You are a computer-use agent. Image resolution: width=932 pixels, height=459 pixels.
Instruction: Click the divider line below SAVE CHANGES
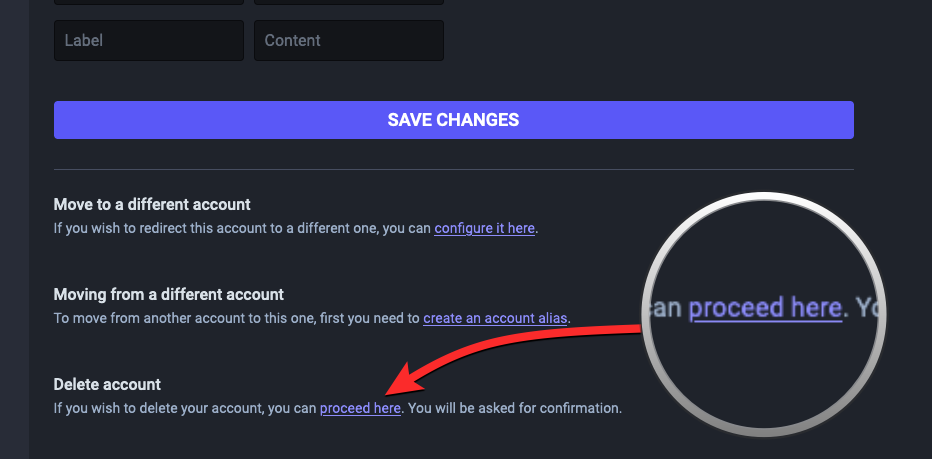pos(453,170)
